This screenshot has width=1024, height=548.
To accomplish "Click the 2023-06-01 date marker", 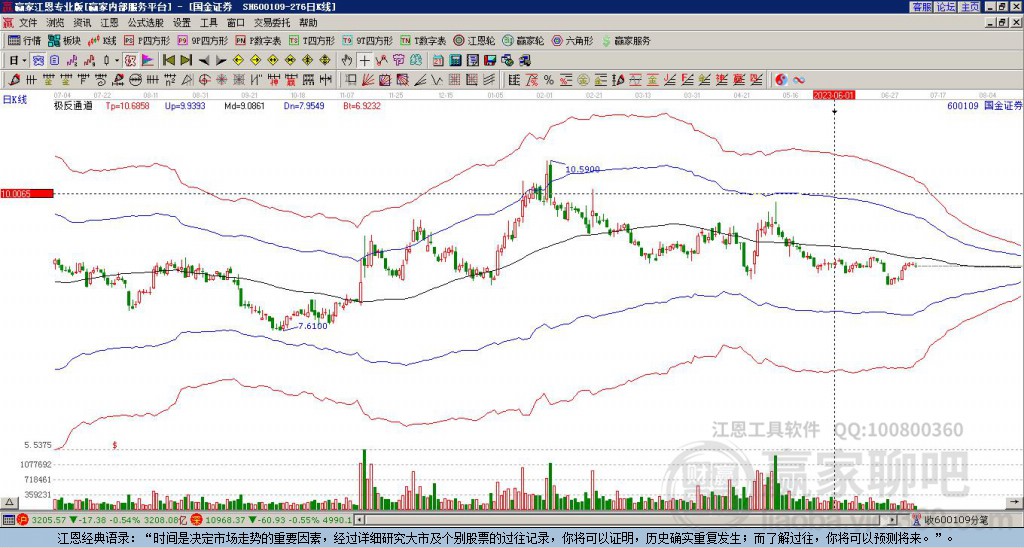I will (x=834, y=95).
